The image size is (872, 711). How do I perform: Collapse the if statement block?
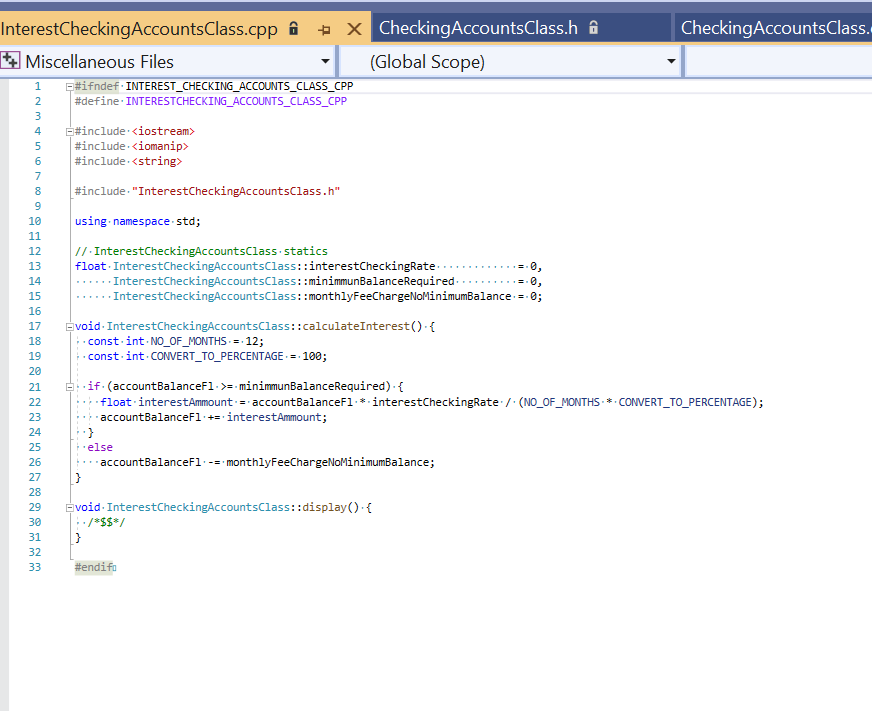(68, 386)
